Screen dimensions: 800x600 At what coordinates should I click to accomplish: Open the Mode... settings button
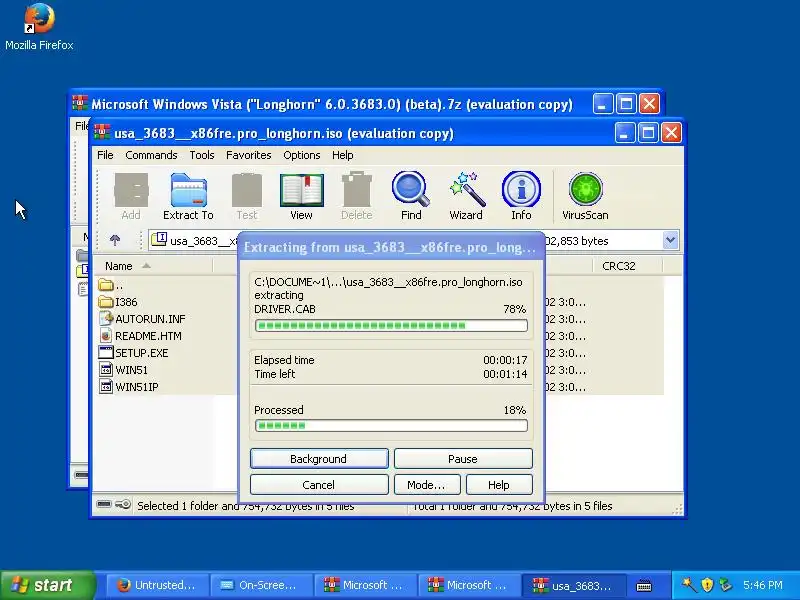coord(427,485)
